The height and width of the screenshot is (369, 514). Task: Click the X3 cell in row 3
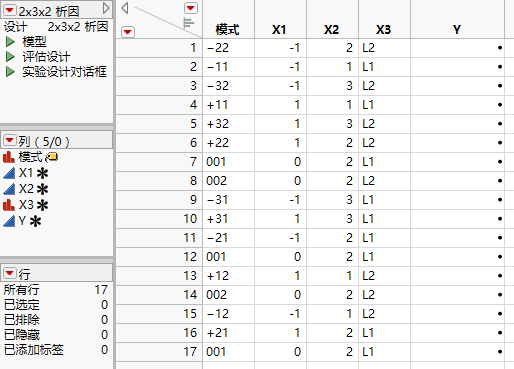coord(384,86)
